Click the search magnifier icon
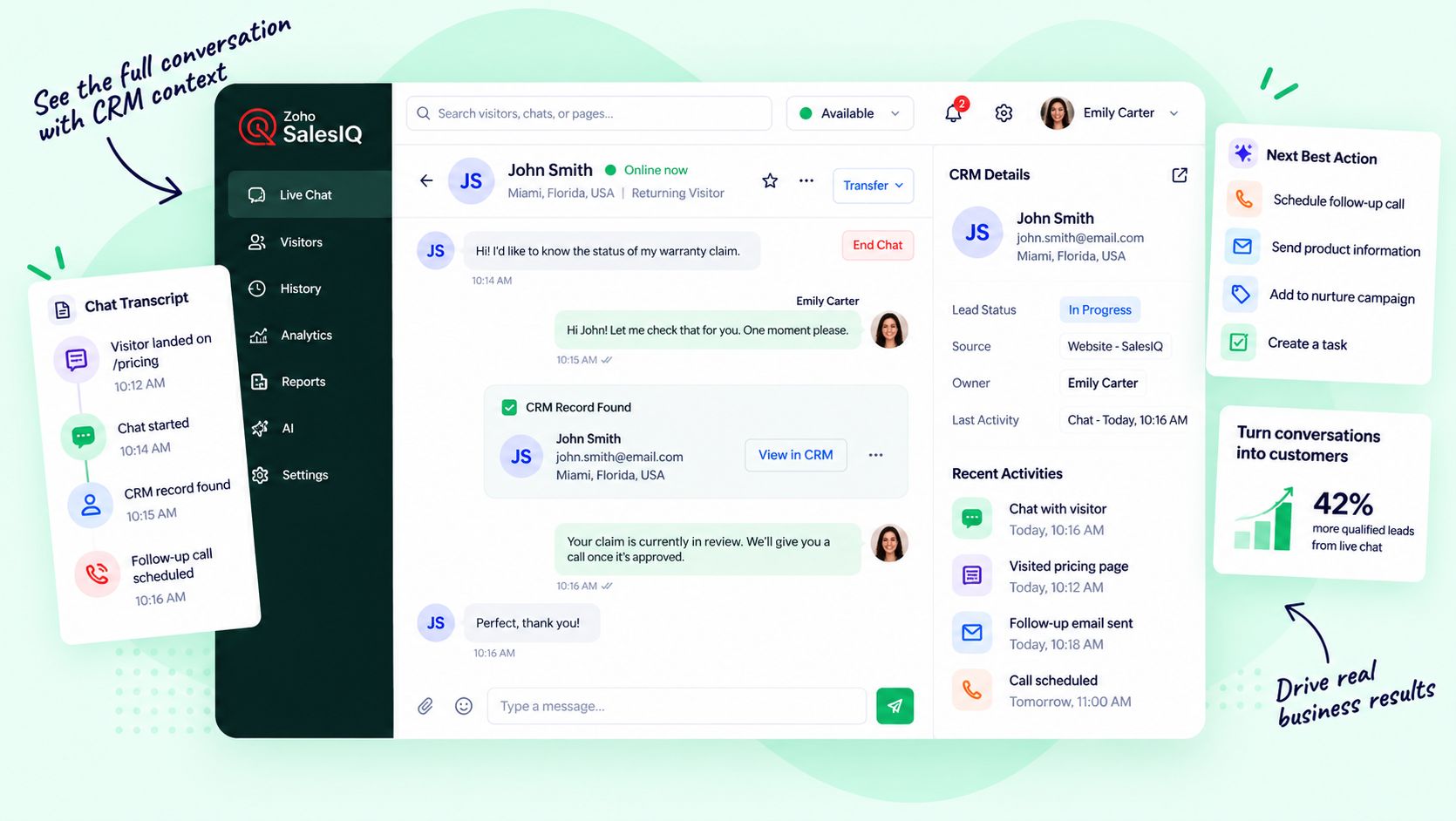 click(x=424, y=113)
